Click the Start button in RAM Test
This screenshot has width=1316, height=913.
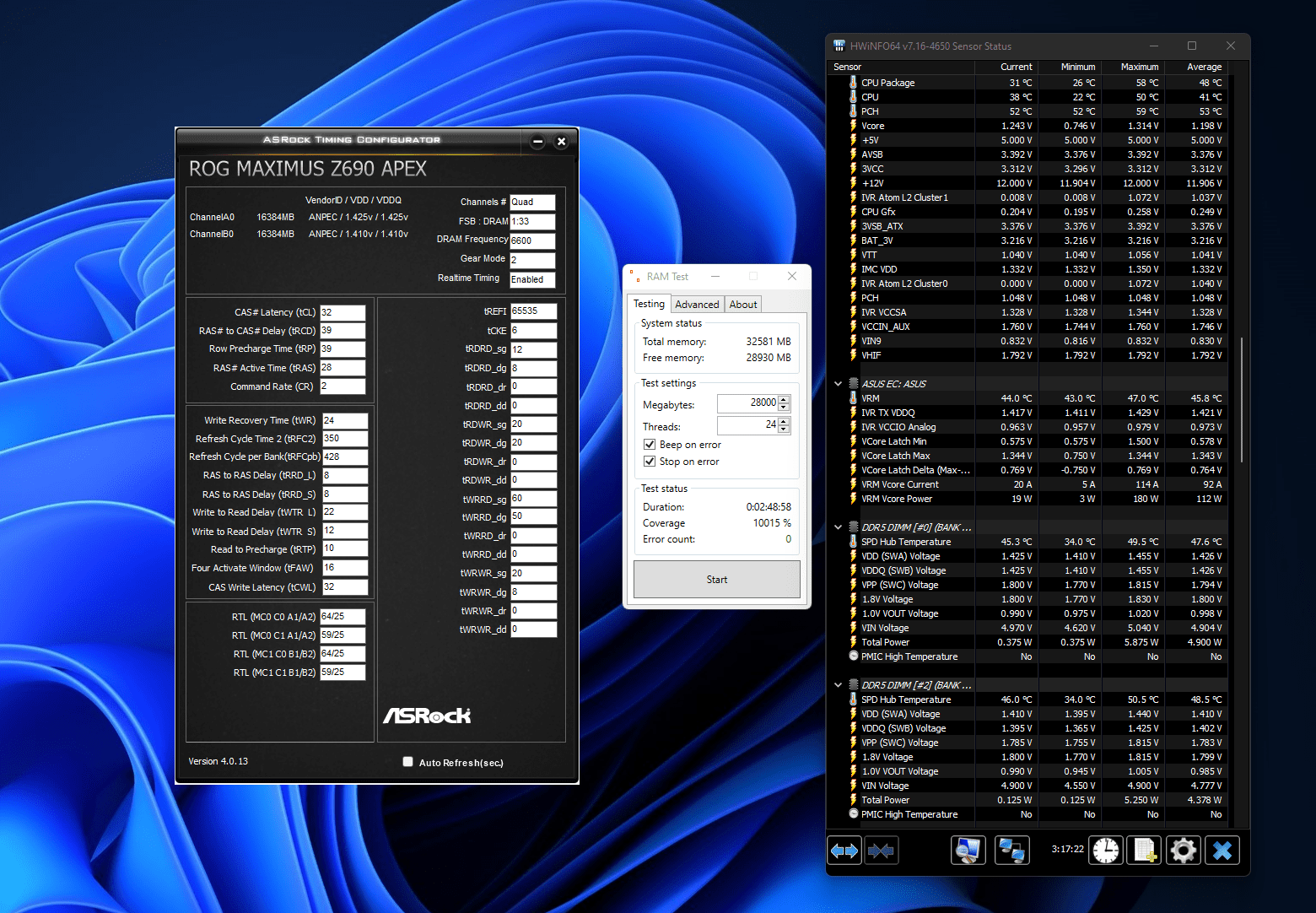tap(717, 580)
